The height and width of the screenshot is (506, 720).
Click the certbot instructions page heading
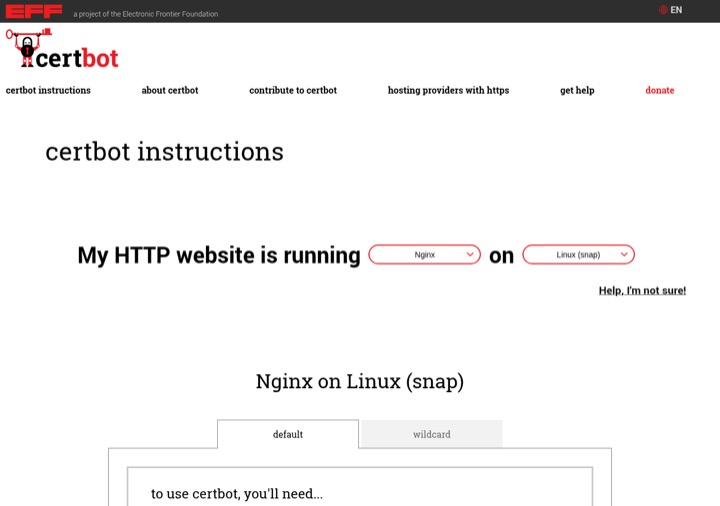(x=164, y=152)
